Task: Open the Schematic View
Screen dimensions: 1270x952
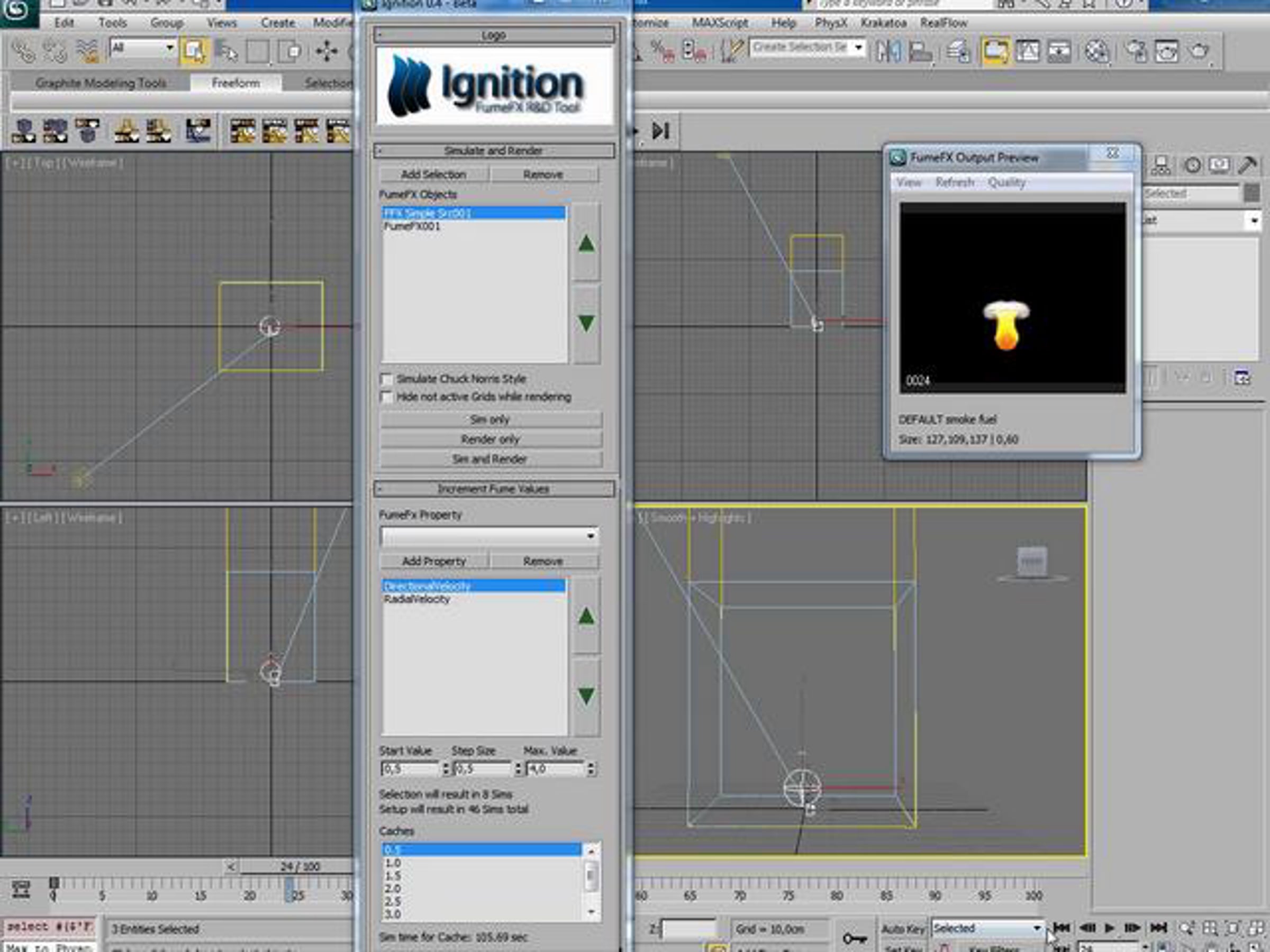Action: [x=1059, y=52]
